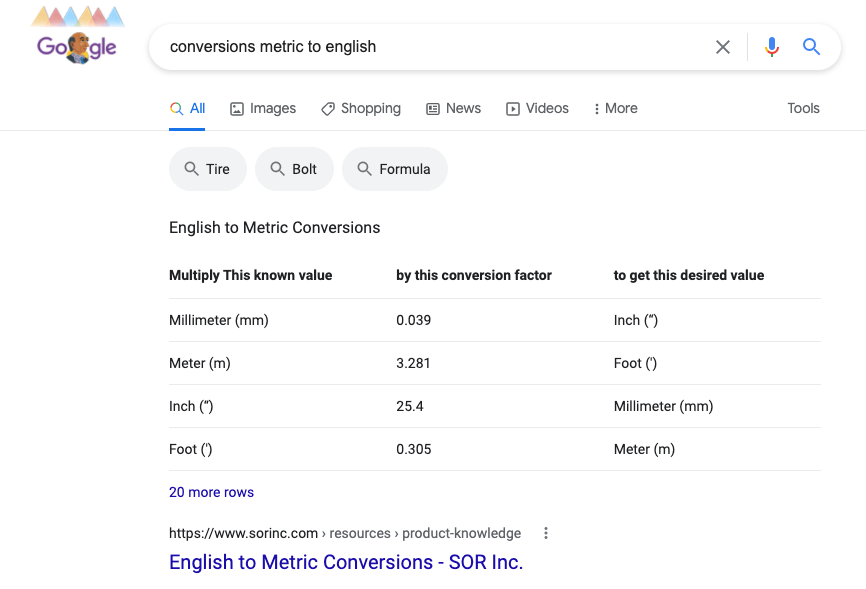Expand the table with 20 more rows
This screenshot has height=589, width=866.
[211, 492]
